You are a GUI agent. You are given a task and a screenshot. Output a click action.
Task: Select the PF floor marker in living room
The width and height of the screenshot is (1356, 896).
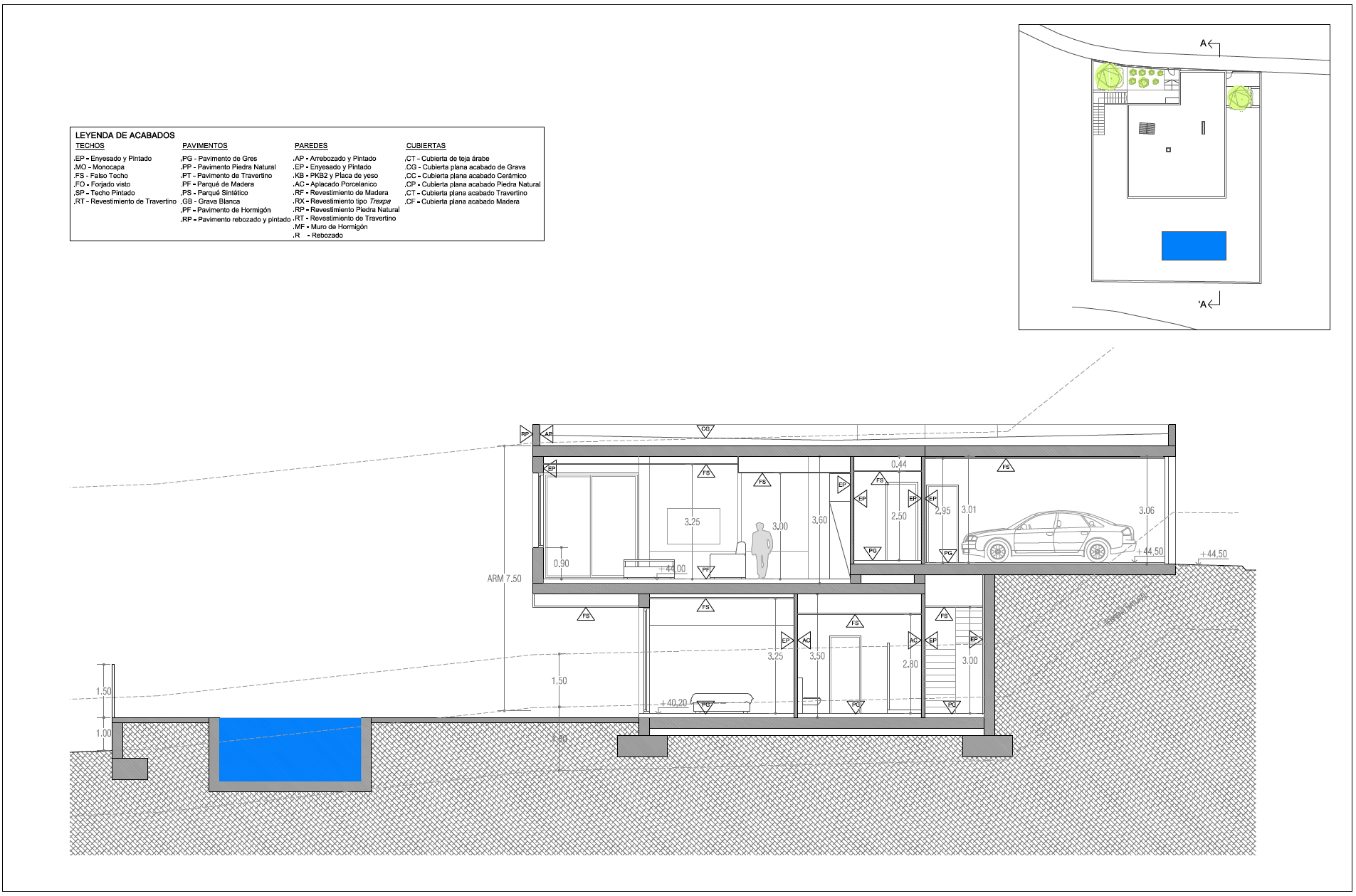click(x=705, y=571)
